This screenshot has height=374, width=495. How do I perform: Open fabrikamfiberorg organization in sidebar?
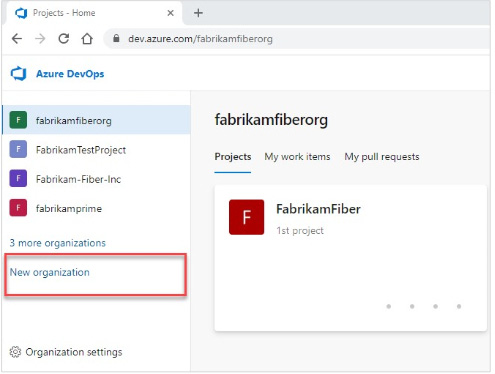tap(96, 120)
